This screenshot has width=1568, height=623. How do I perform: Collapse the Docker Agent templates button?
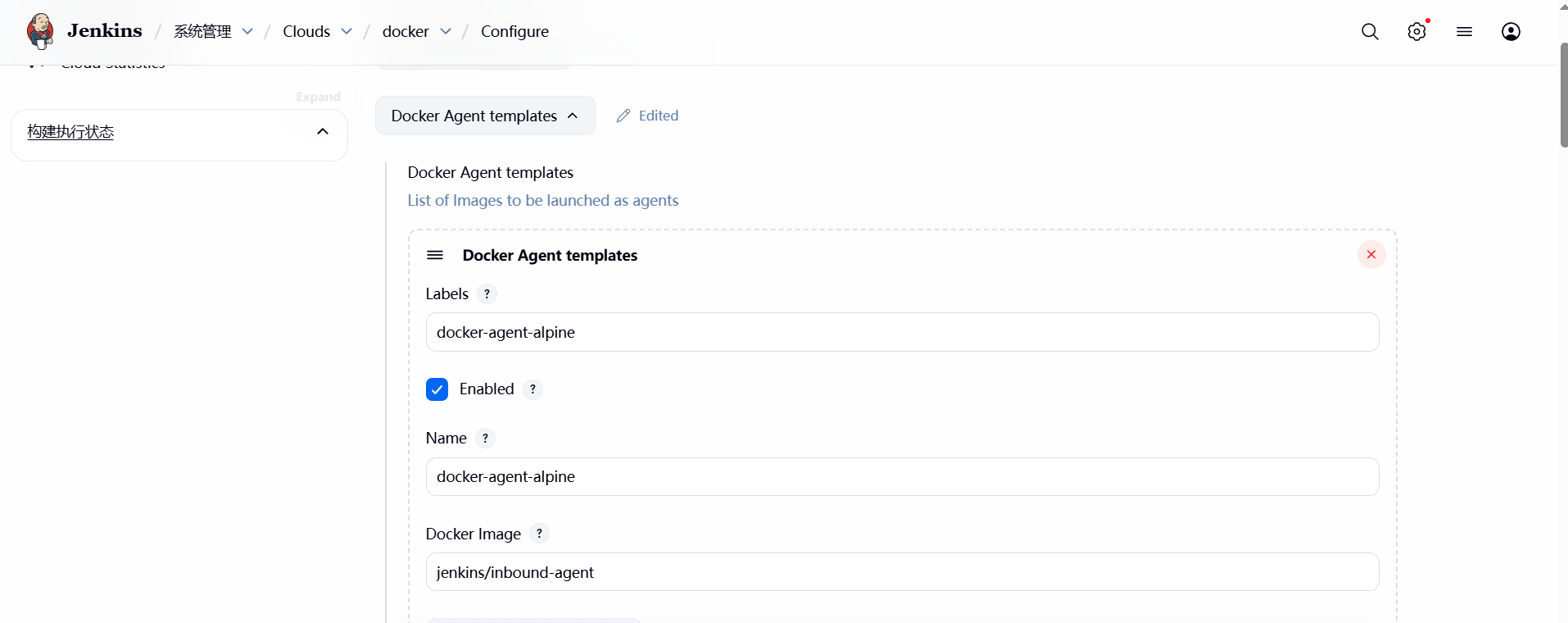pyautogui.click(x=485, y=116)
